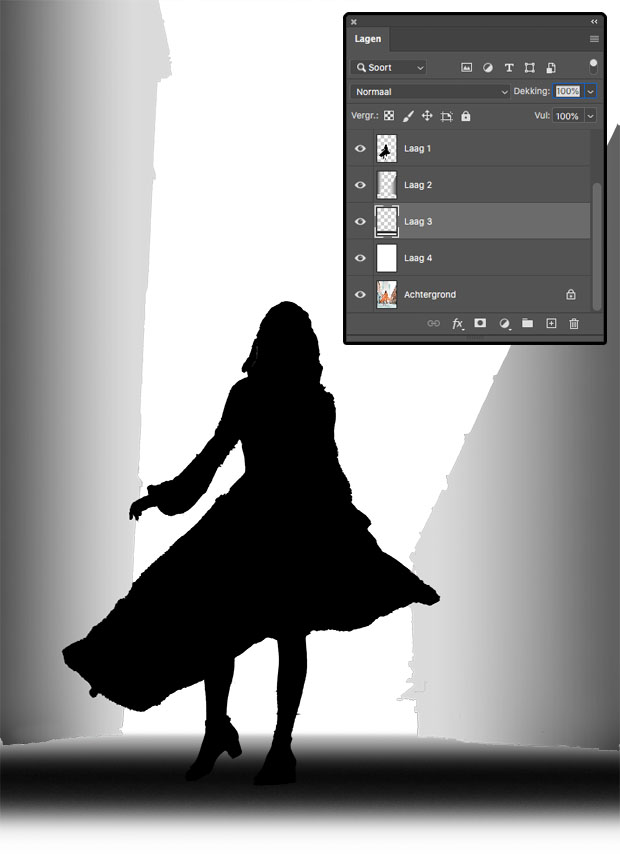Select the Lagen panel tab
Viewport: 620px width, 868px height.
pos(367,39)
